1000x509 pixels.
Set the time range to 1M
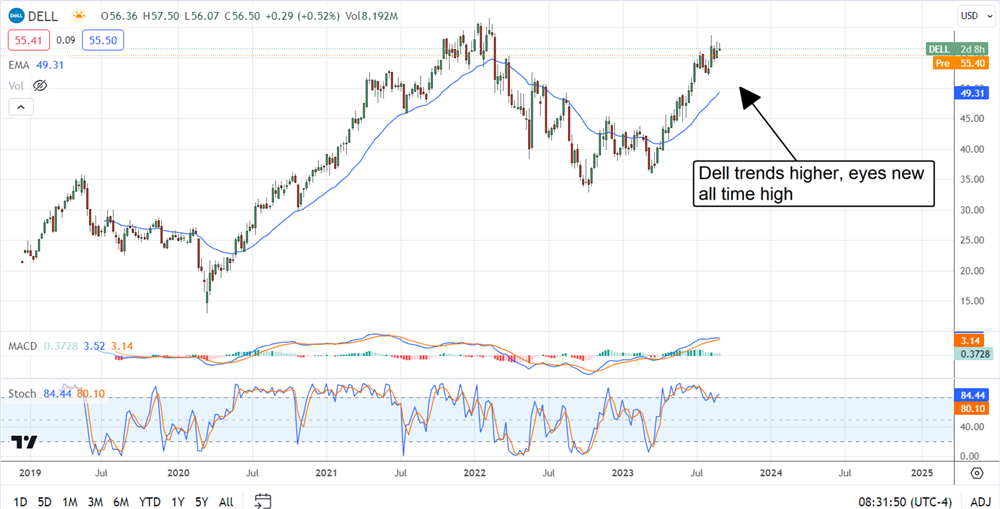pyautogui.click(x=70, y=502)
